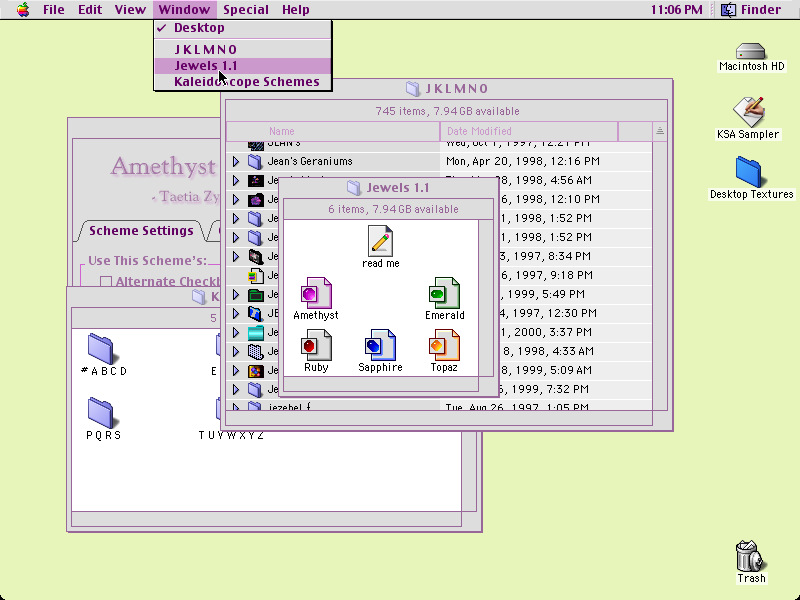Click the folder icon in Jewels 1.1 title bar
The height and width of the screenshot is (600, 800).
point(354,188)
